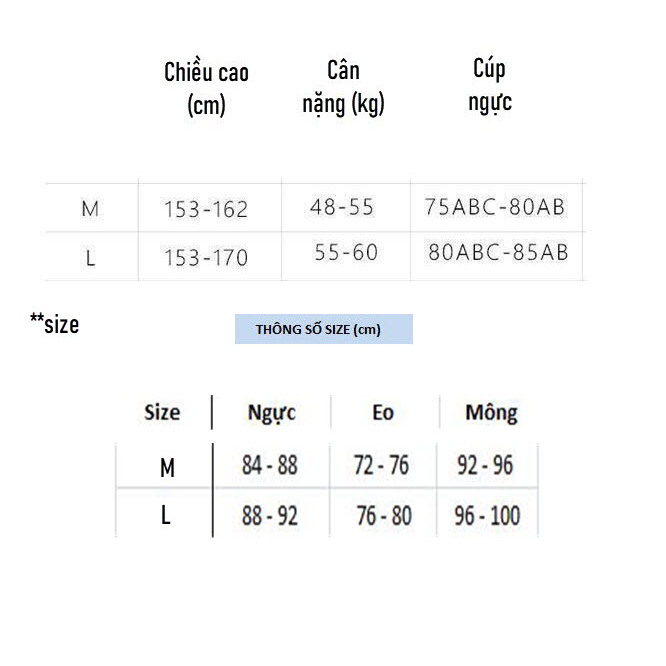This screenshot has height=666, width=666.
Task: Select the 88-92 bust measurement cell
Action: (x=269, y=516)
